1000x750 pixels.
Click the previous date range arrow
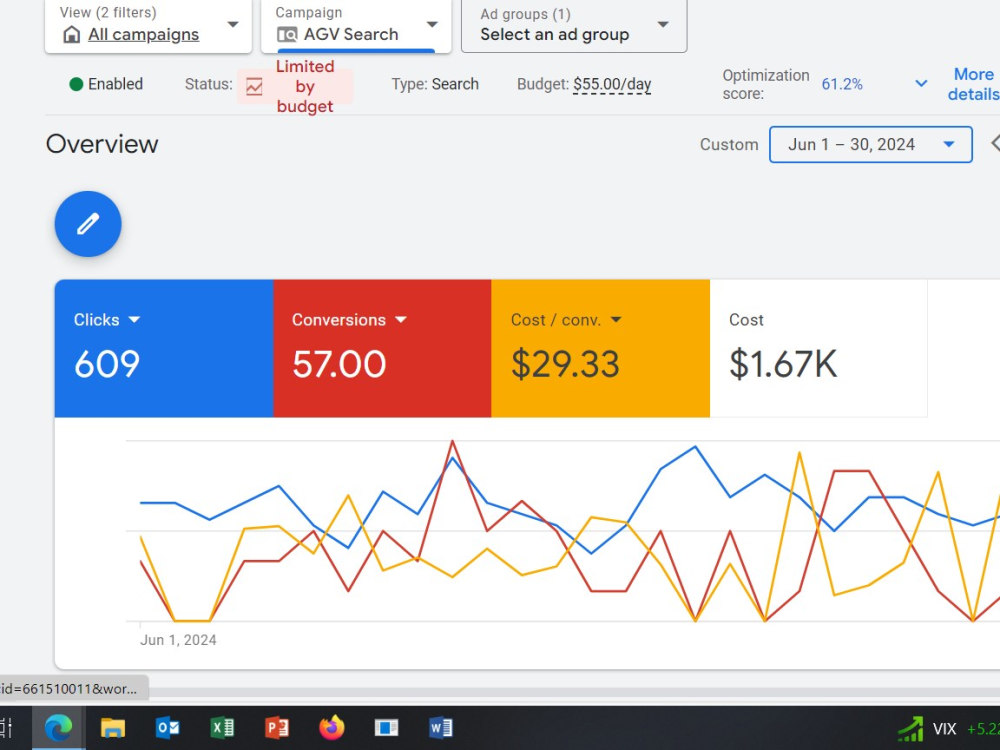pyautogui.click(x=995, y=143)
